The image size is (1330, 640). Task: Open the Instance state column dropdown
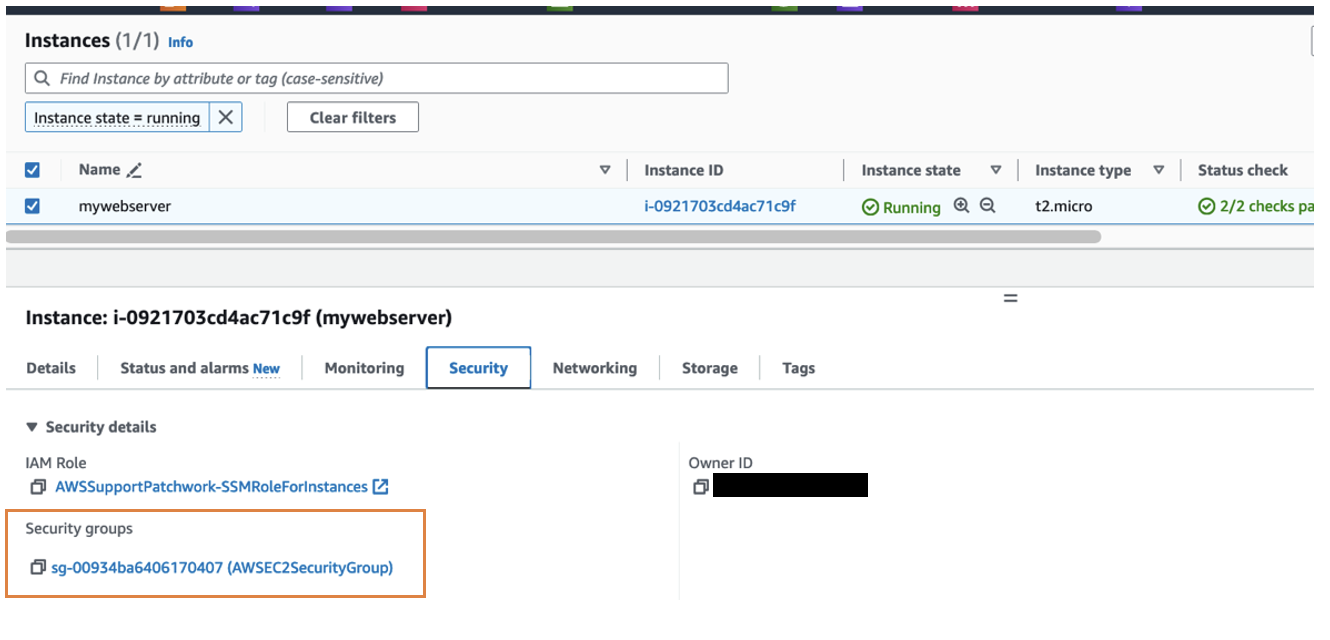click(x=997, y=169)
